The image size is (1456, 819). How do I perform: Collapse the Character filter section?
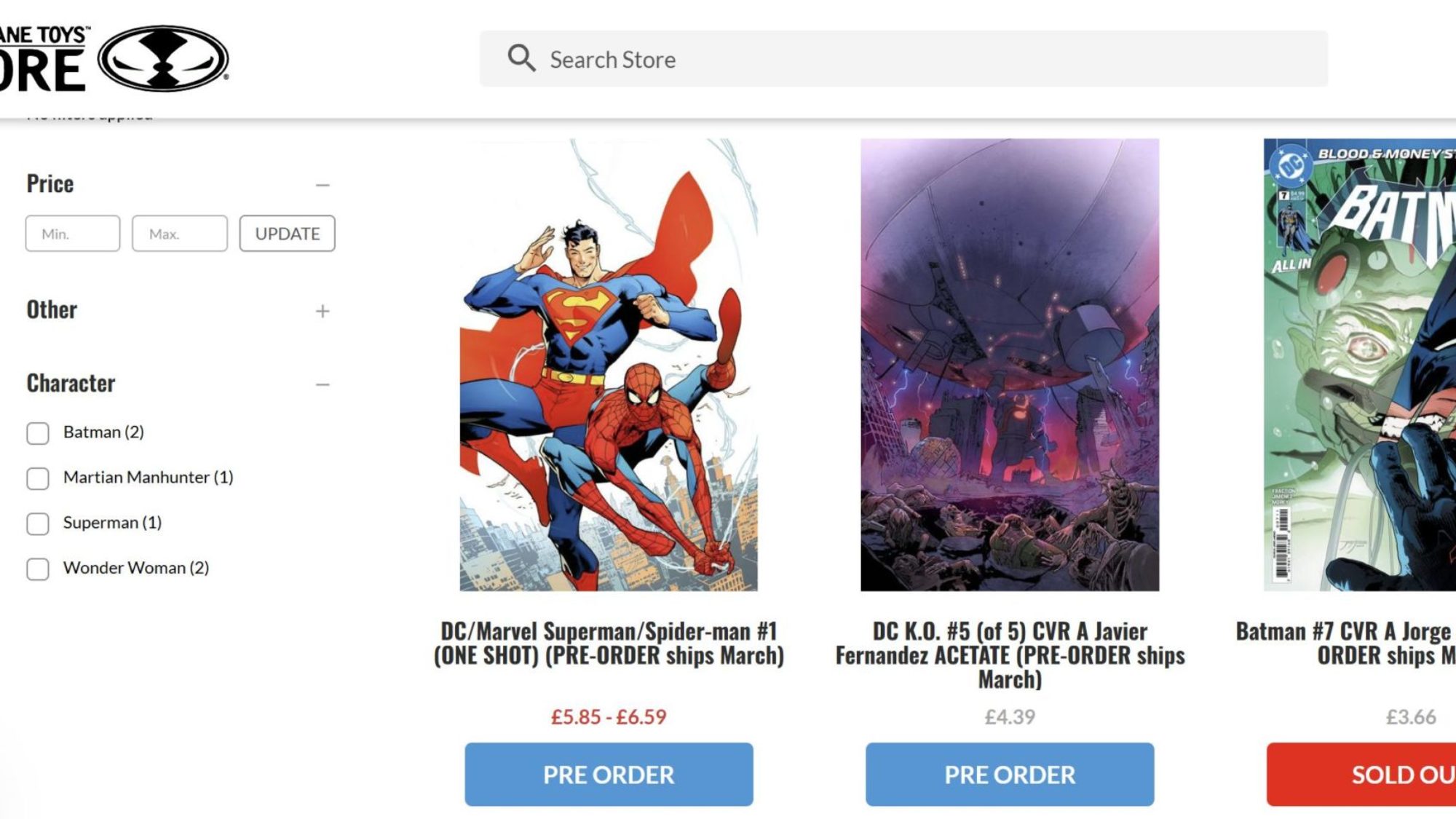[323, 384]
